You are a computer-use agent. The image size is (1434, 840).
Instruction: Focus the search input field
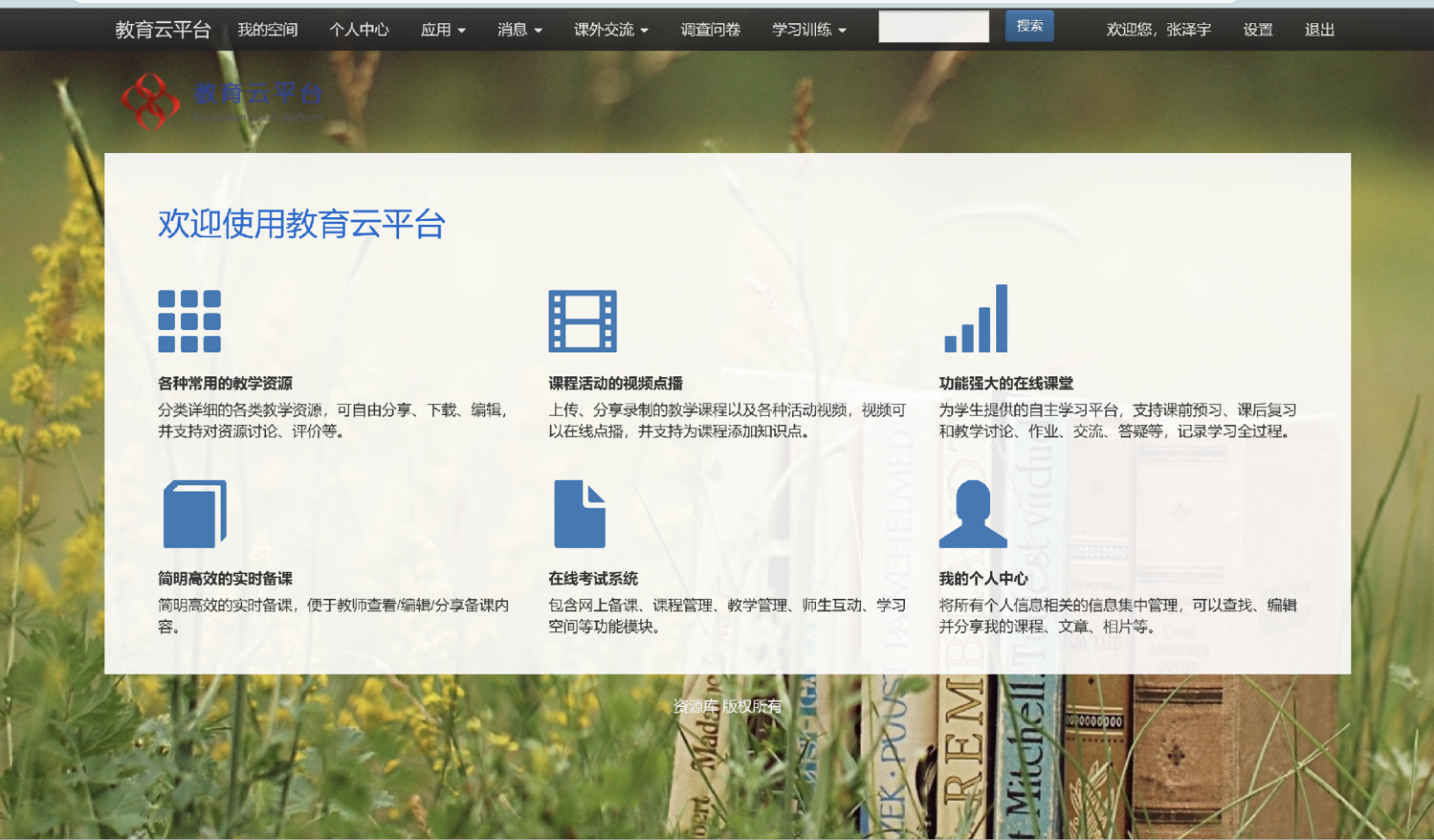click(x=934, y=27)
